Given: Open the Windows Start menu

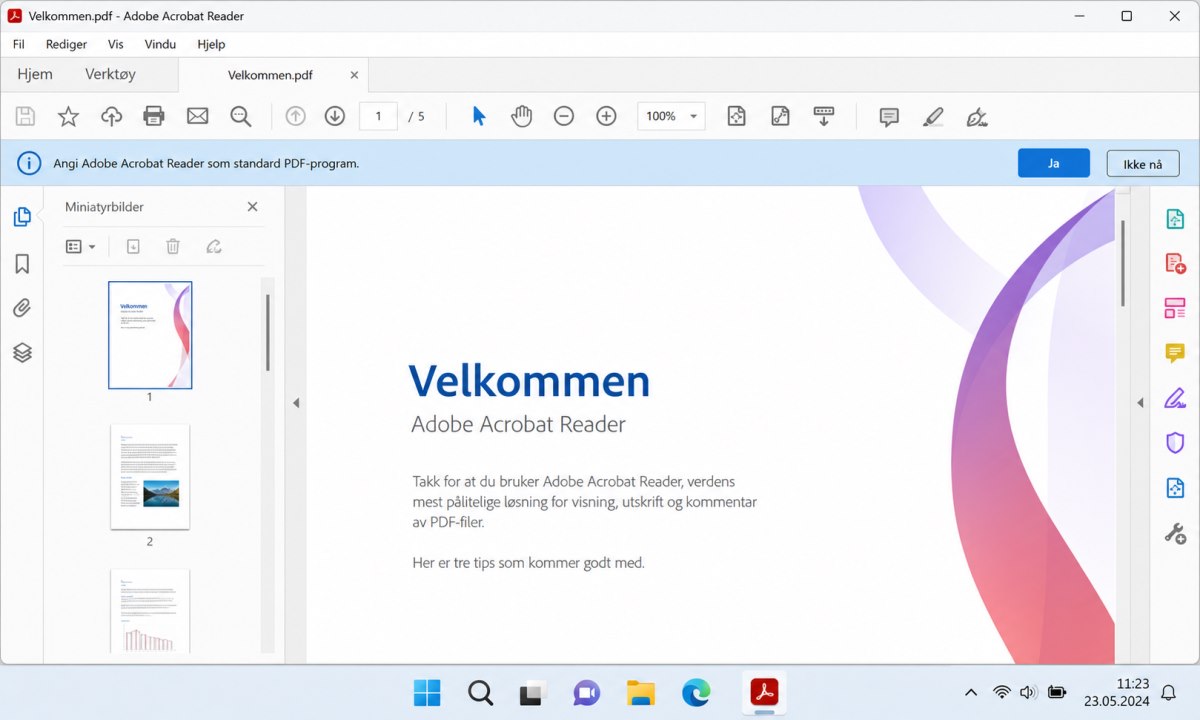Looking at the screenshot, I should [427, 692].
